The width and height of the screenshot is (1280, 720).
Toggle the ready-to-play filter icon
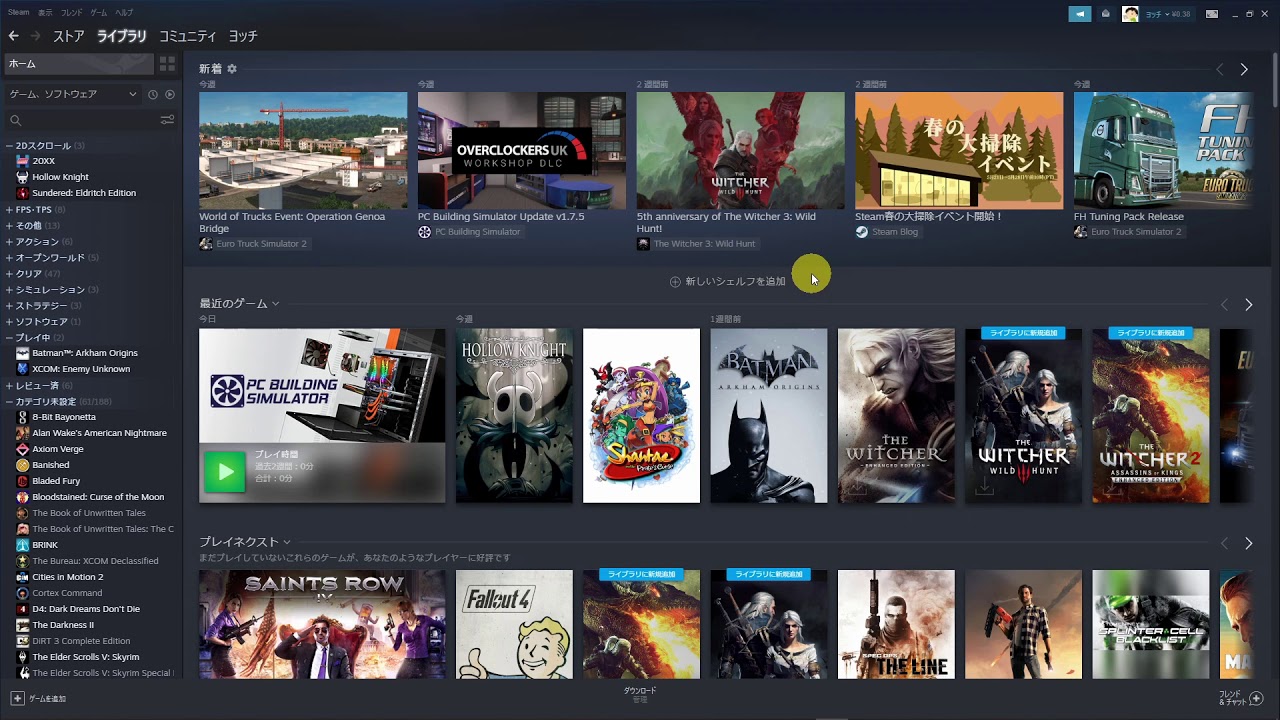click(169, 94)
